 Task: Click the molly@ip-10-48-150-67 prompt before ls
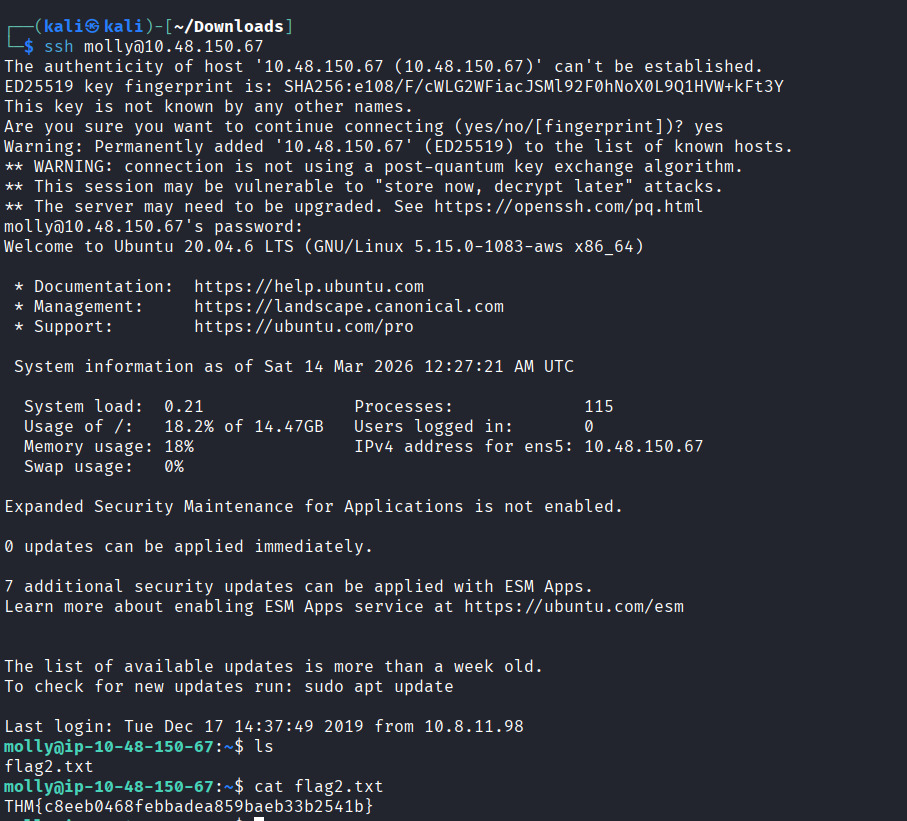(108, 747)
